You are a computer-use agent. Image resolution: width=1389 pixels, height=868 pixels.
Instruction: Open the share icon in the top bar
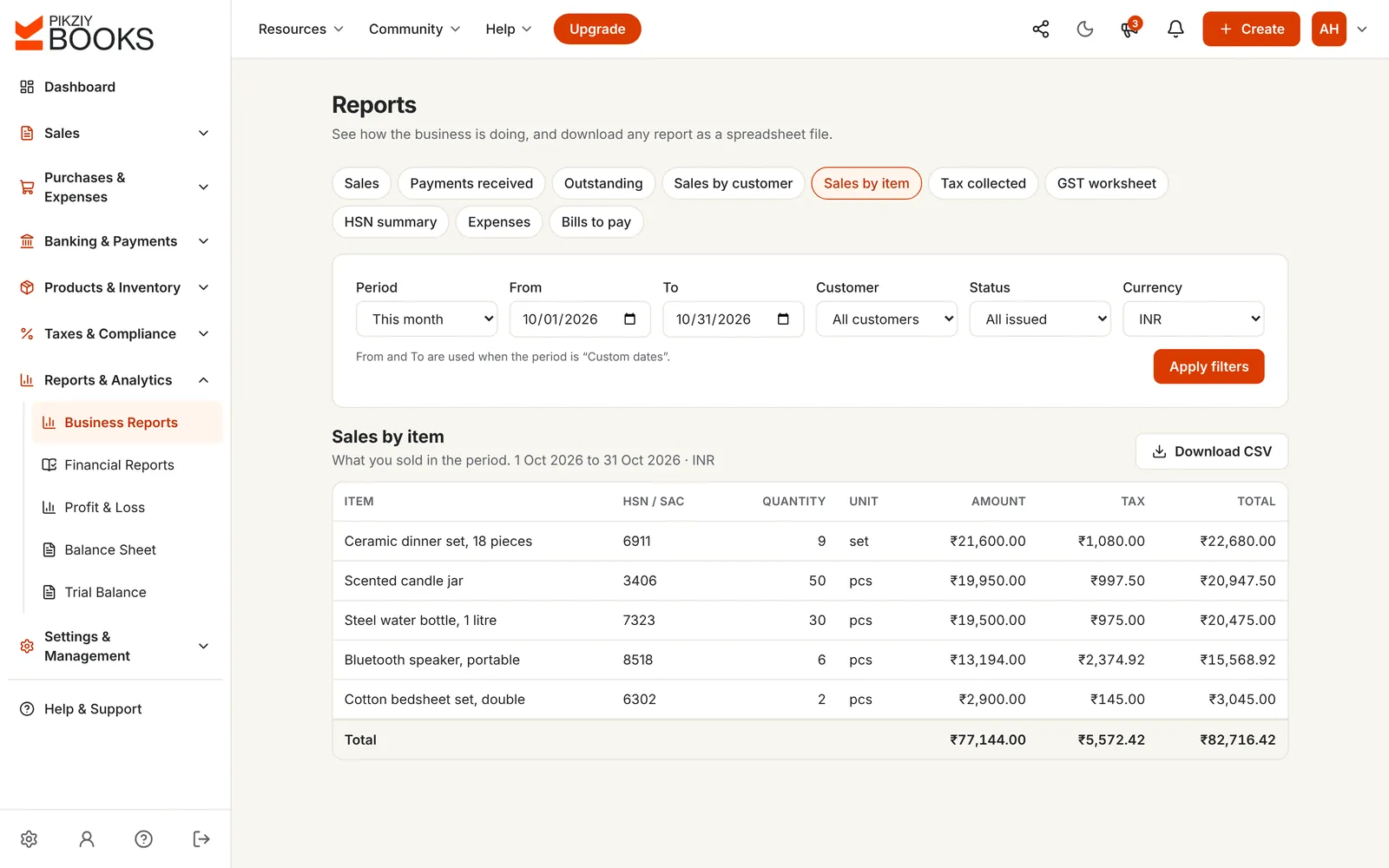[x=1040, y=29]
